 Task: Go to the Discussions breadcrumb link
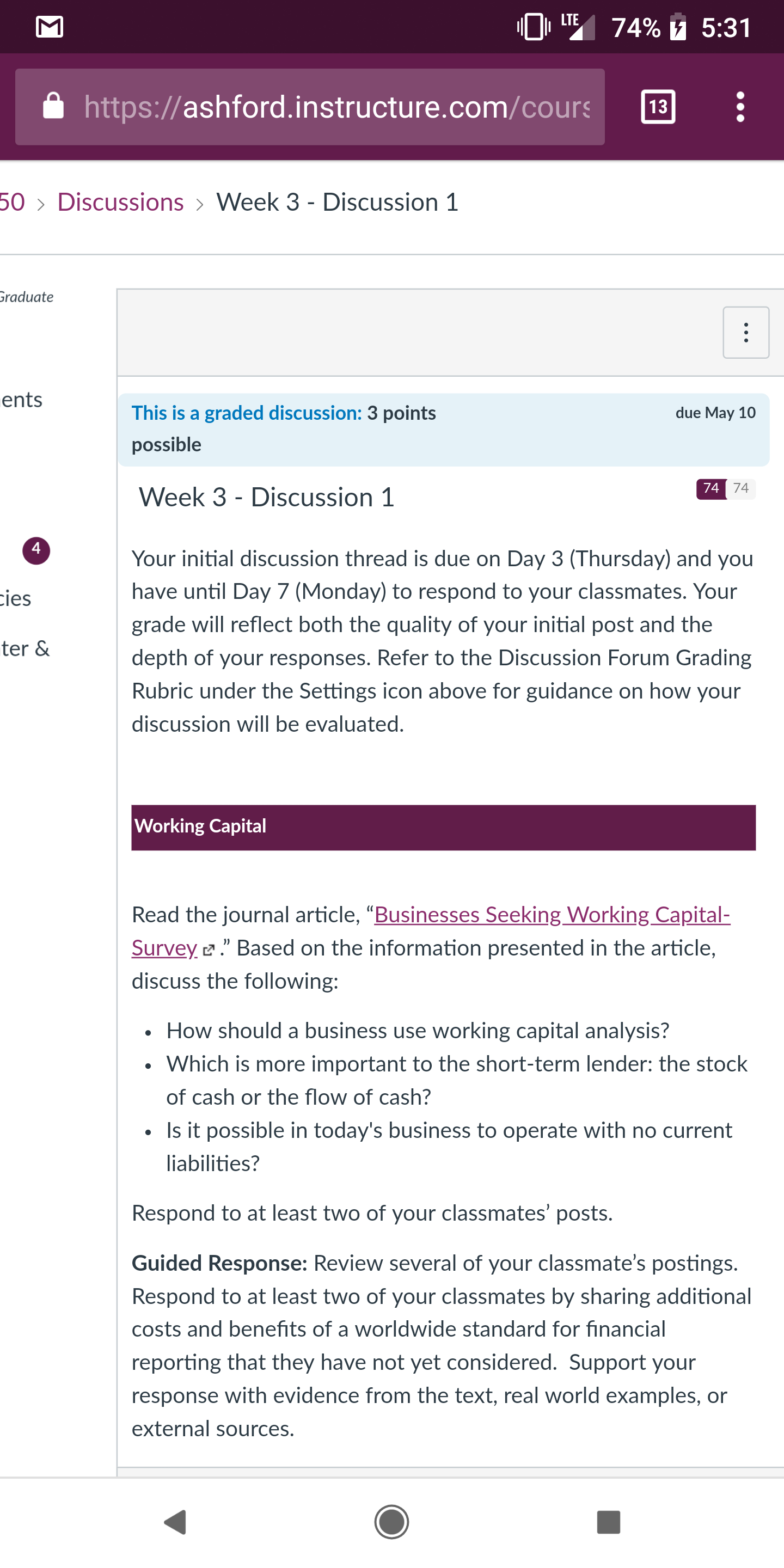120,202
